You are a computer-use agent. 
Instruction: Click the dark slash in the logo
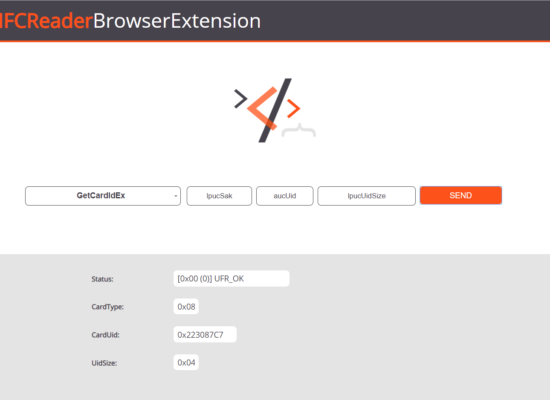(275, 110)
